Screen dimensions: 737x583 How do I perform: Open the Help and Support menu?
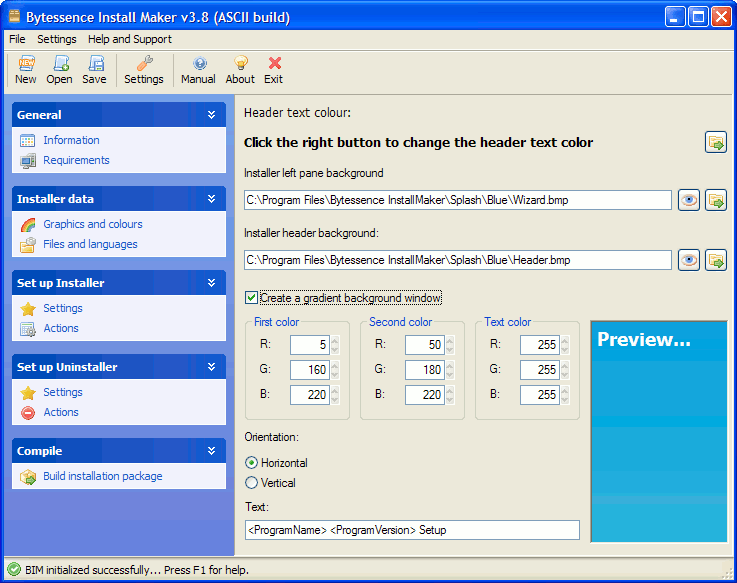pos(130,39)
